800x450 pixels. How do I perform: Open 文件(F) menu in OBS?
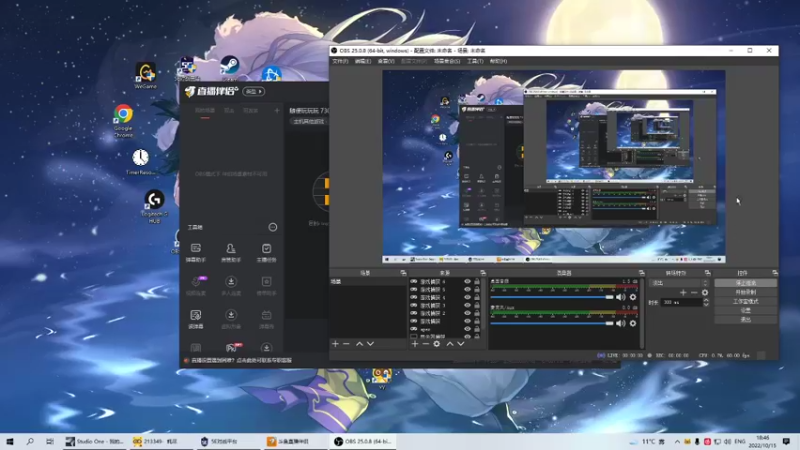coord(340,61)
